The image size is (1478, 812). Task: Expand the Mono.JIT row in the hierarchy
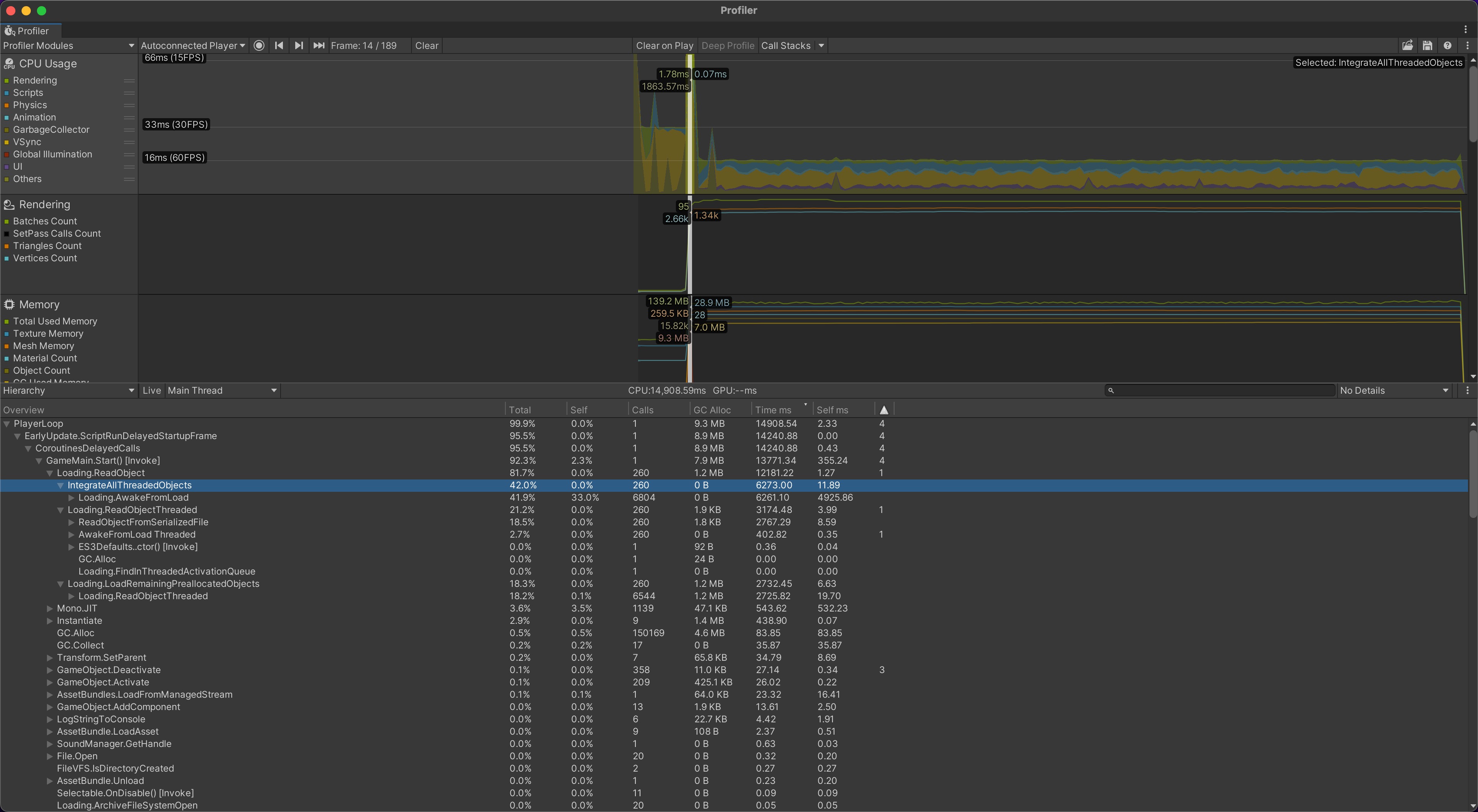pos(49,608)
